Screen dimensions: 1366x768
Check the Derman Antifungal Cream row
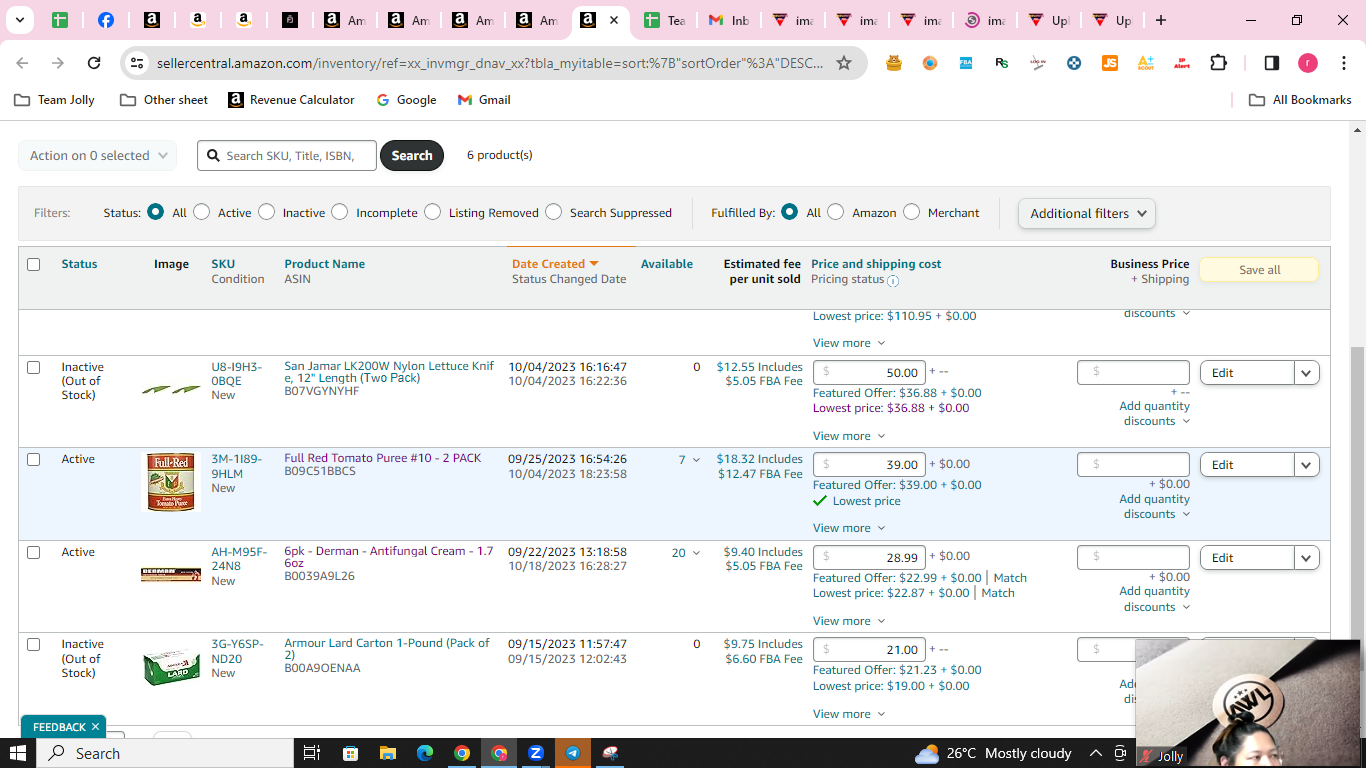point(34,552)
